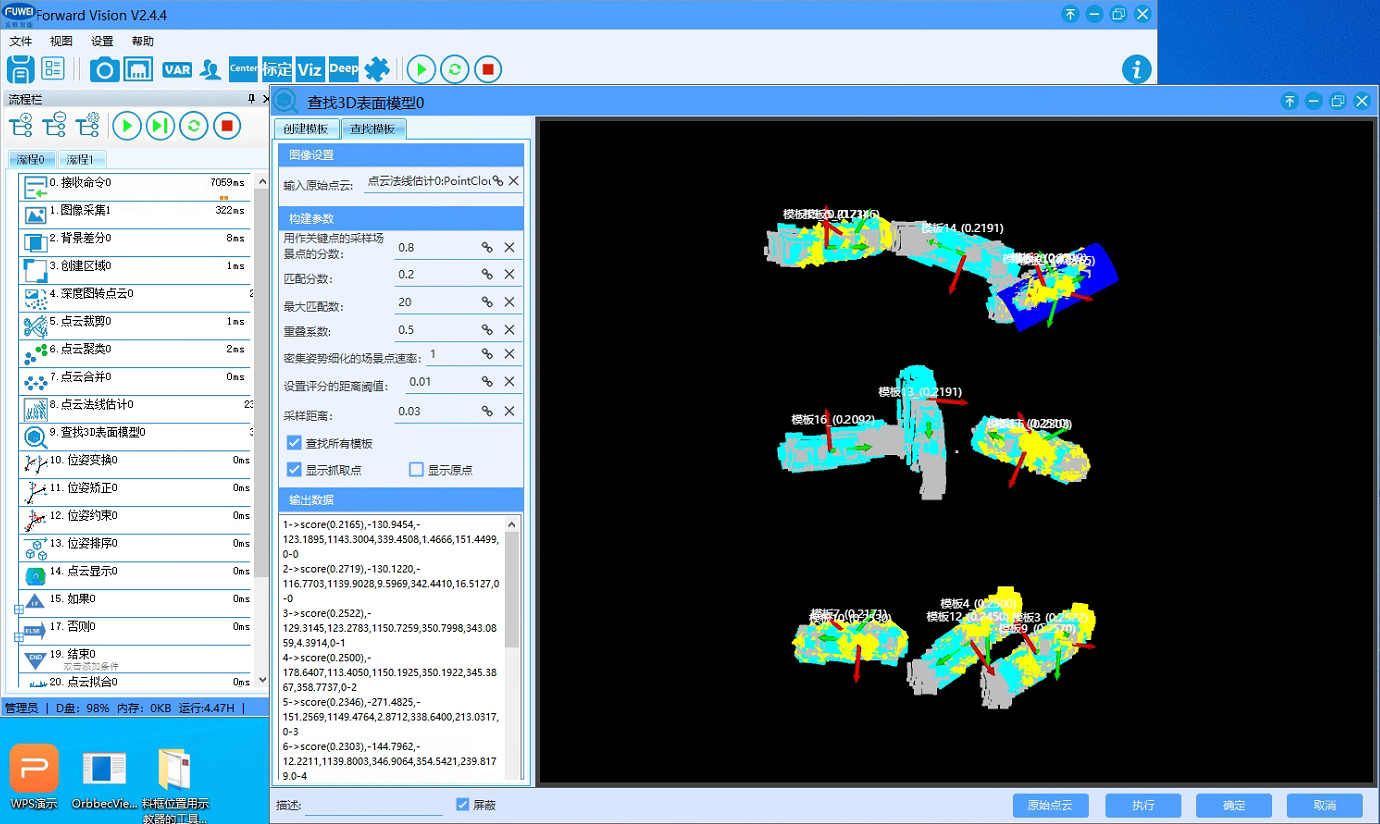Open the 视图 menu
The image size is (1380, 824).
point(61,41)
